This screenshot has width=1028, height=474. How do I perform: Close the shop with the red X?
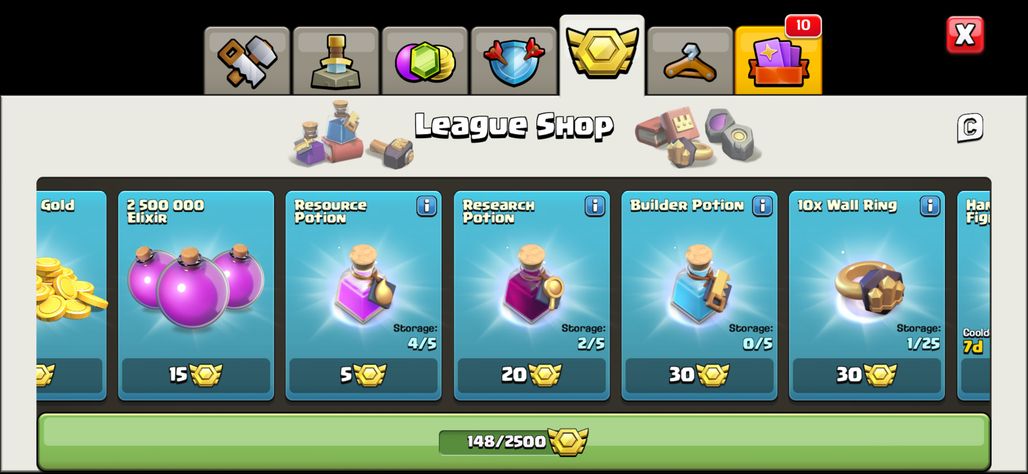[x=965, y=35]
